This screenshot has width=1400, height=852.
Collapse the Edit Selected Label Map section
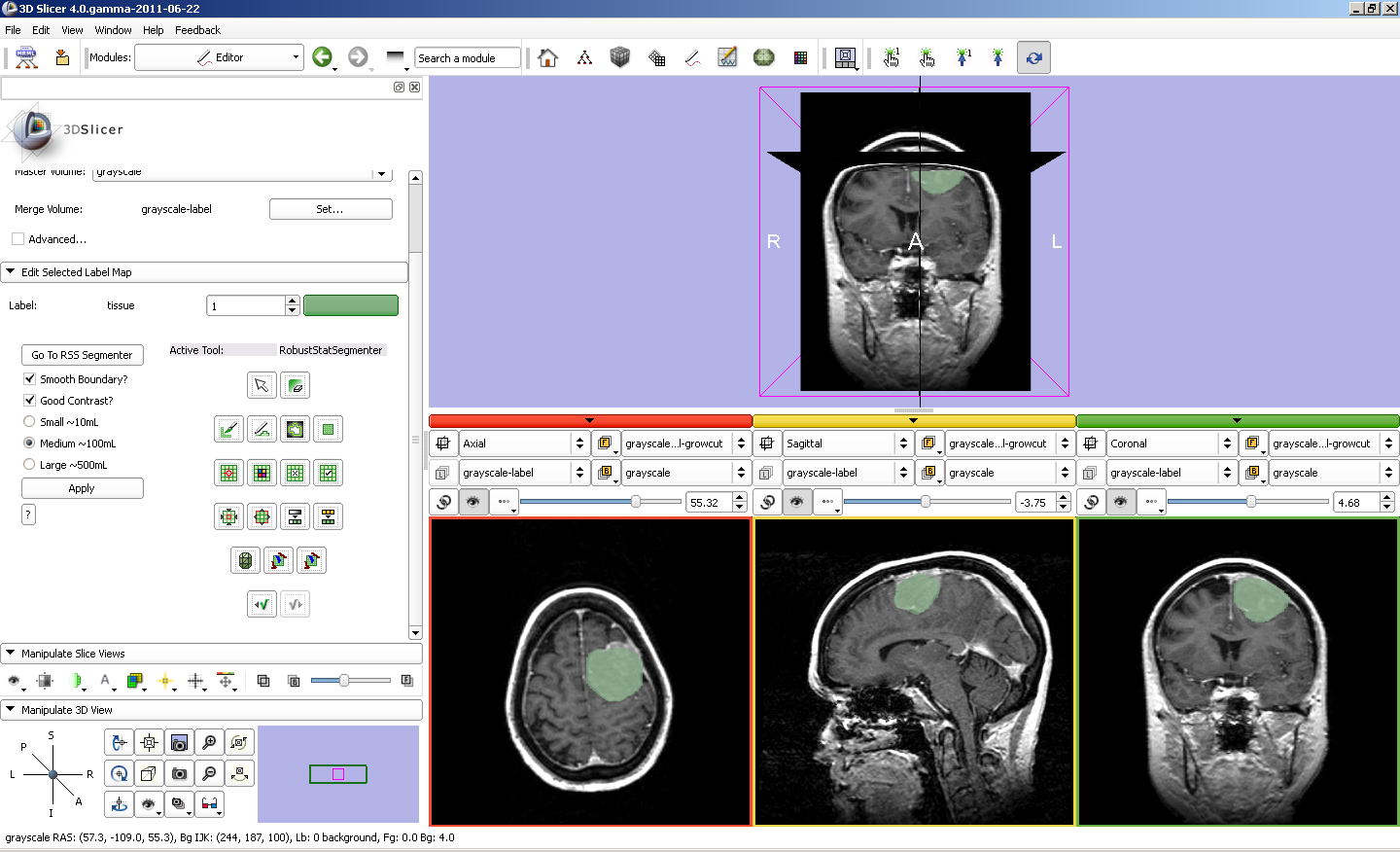[11, 272]
